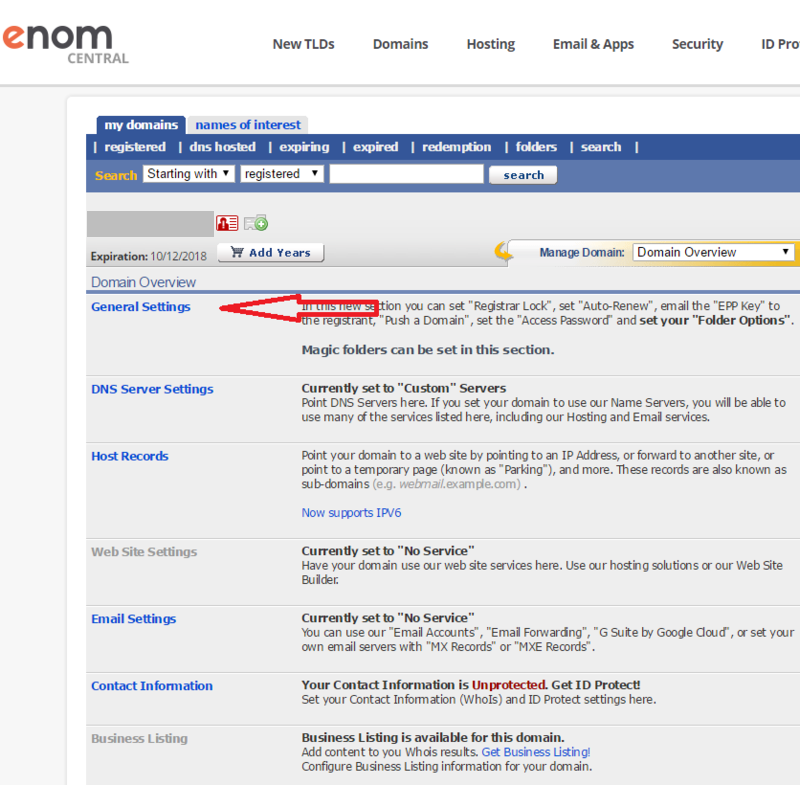
Task: Click the Add Years cart button
Action: tap(270, 253)
